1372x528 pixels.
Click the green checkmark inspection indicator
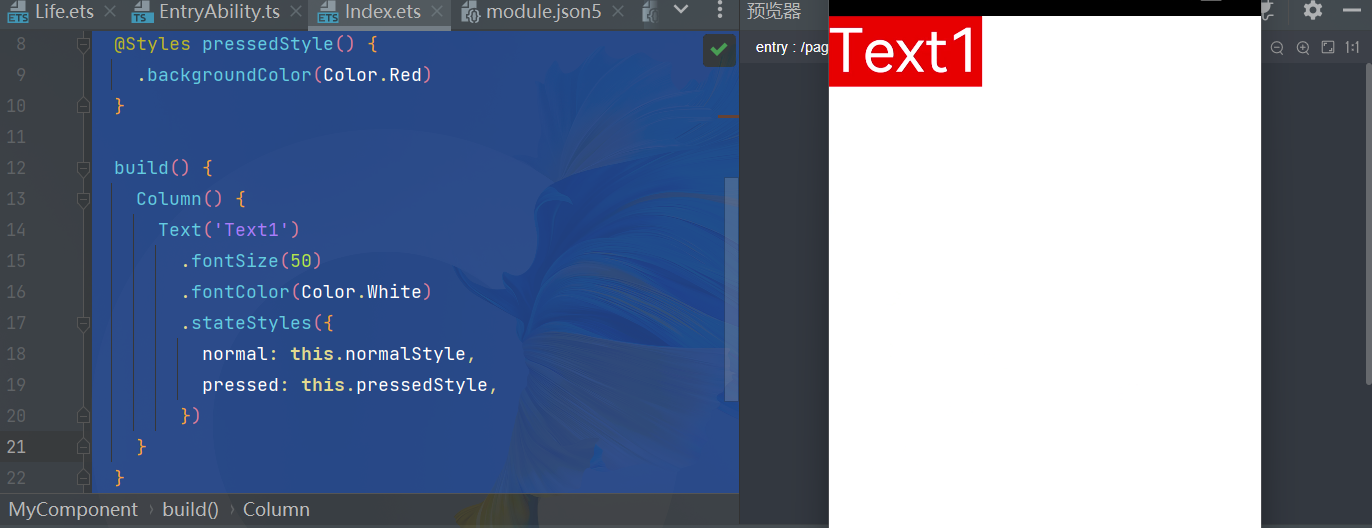click(718, 49)
